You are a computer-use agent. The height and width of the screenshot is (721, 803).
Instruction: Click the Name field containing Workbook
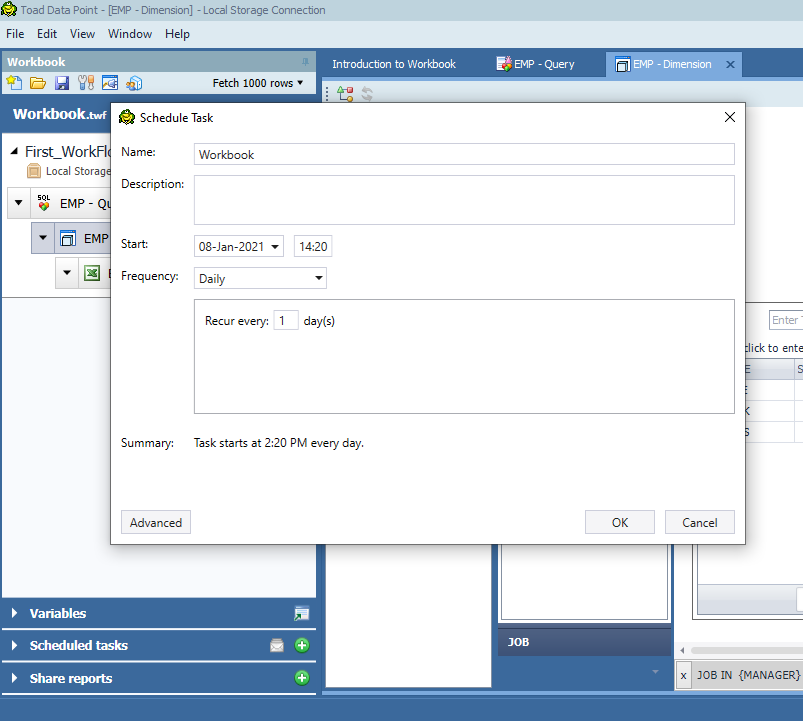464,154
